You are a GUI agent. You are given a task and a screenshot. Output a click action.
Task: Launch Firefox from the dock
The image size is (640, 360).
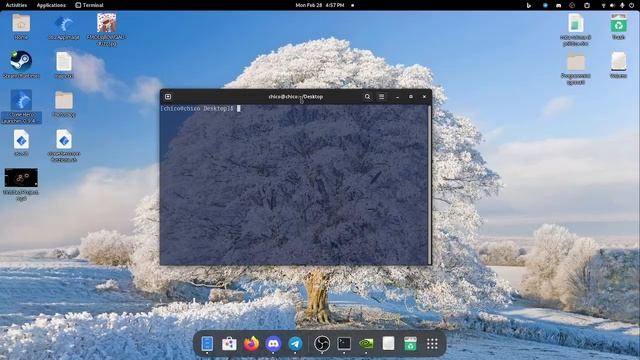[x=251, y=344]
